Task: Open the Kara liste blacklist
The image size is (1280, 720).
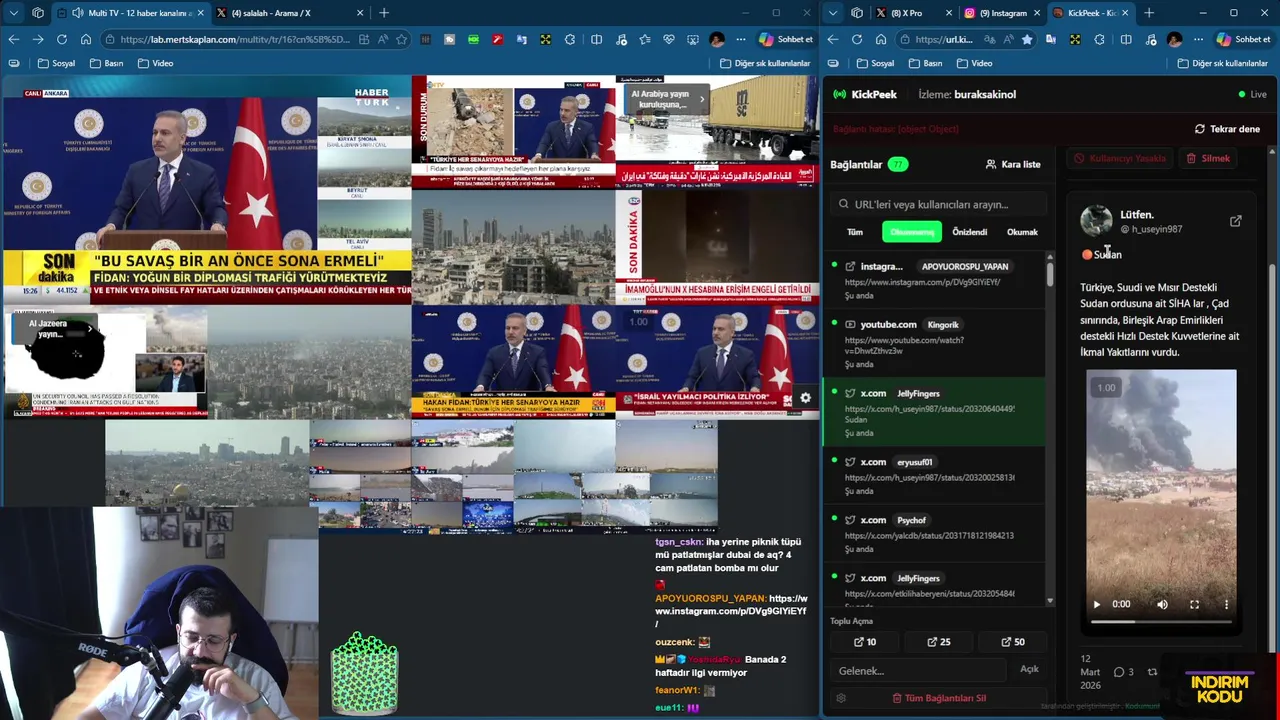Action: click(x=1013, y=164)
